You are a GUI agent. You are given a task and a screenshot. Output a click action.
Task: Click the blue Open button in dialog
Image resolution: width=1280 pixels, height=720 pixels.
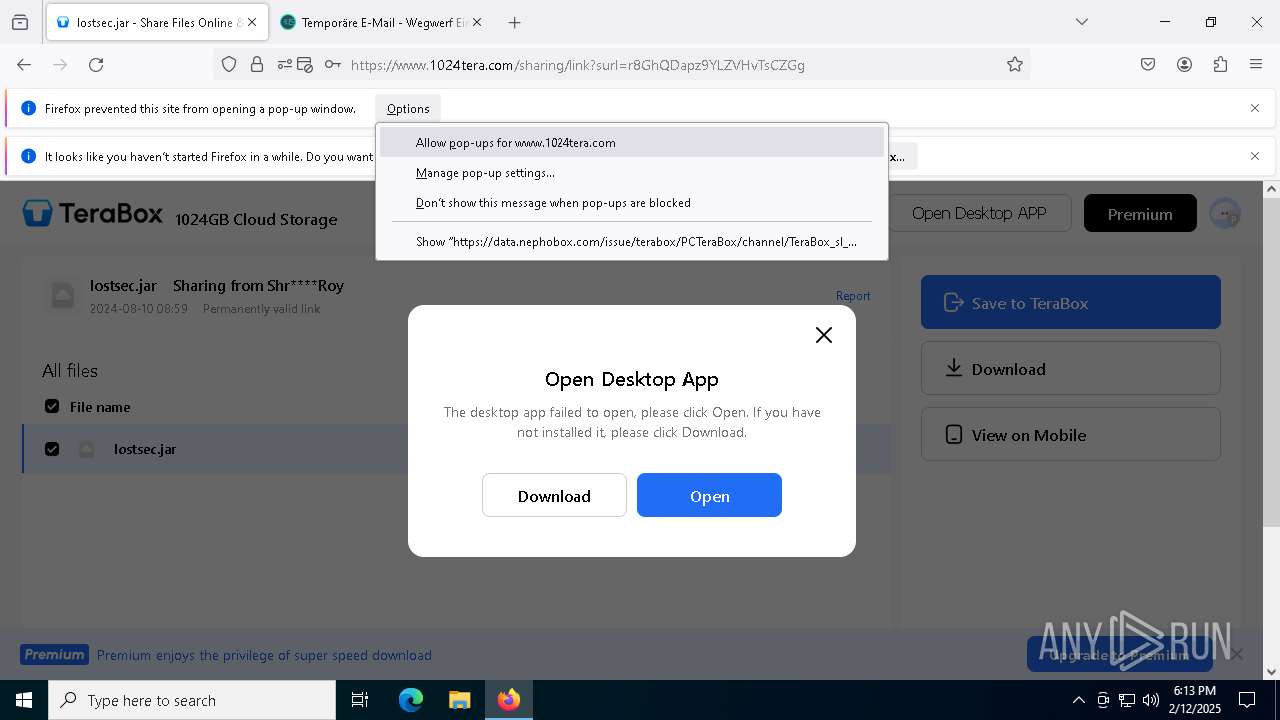(x=709, y=496)
